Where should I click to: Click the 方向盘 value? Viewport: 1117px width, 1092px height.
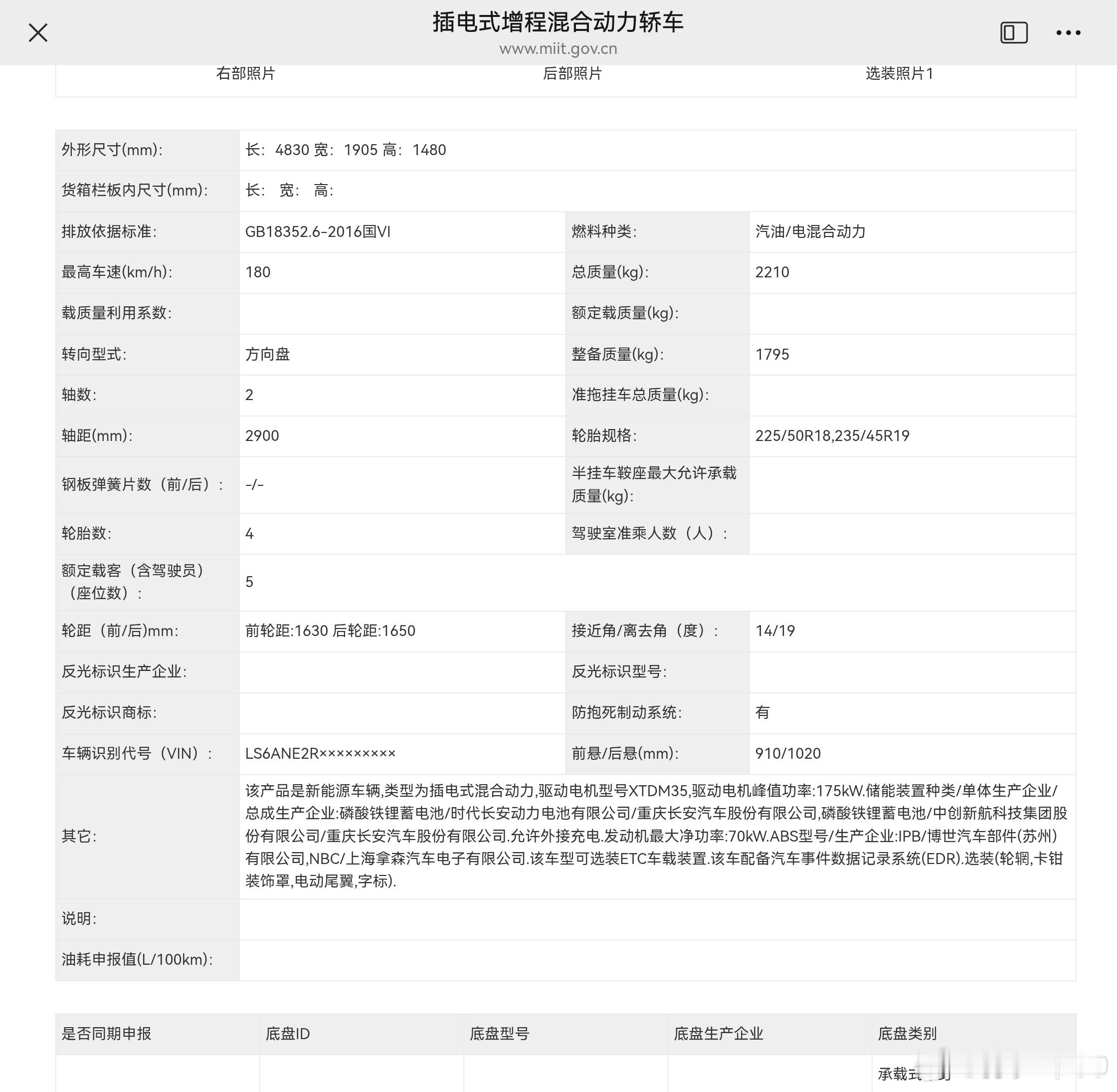pos(267,355)
